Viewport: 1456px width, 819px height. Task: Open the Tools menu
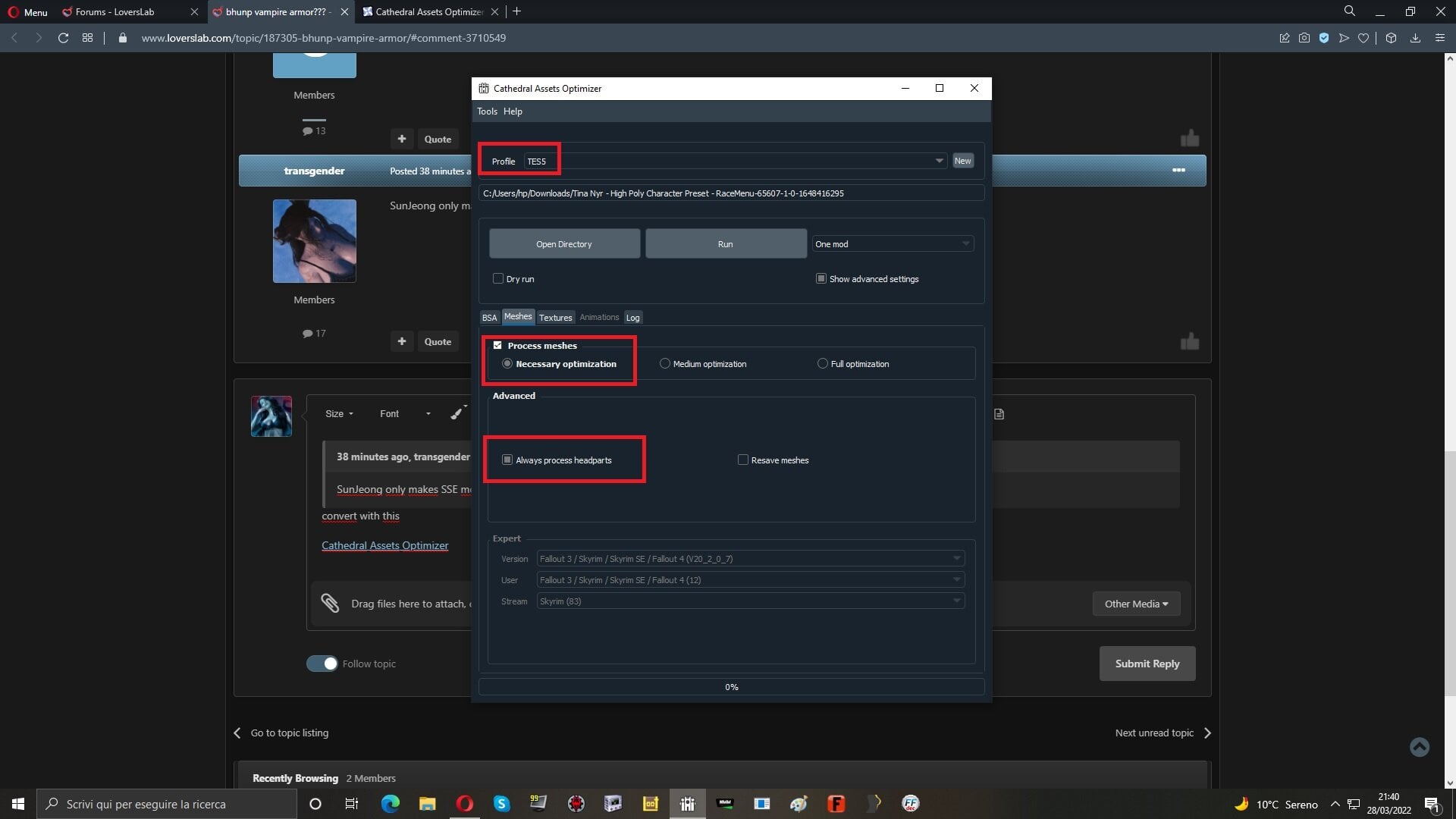point(487,111)
